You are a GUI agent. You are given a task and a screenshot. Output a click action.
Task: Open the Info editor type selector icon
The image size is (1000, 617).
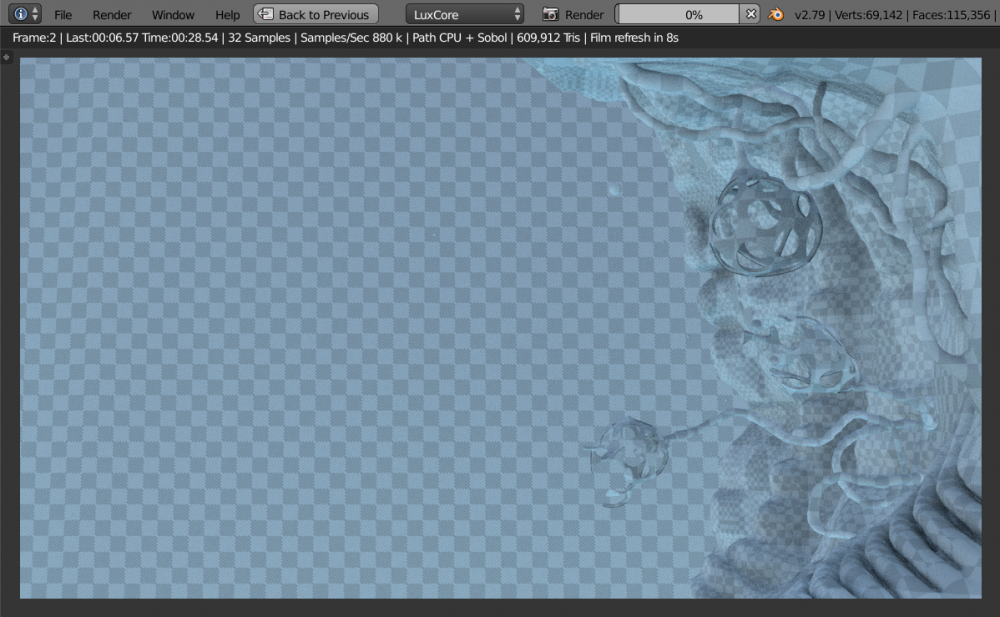coord(25,14)
